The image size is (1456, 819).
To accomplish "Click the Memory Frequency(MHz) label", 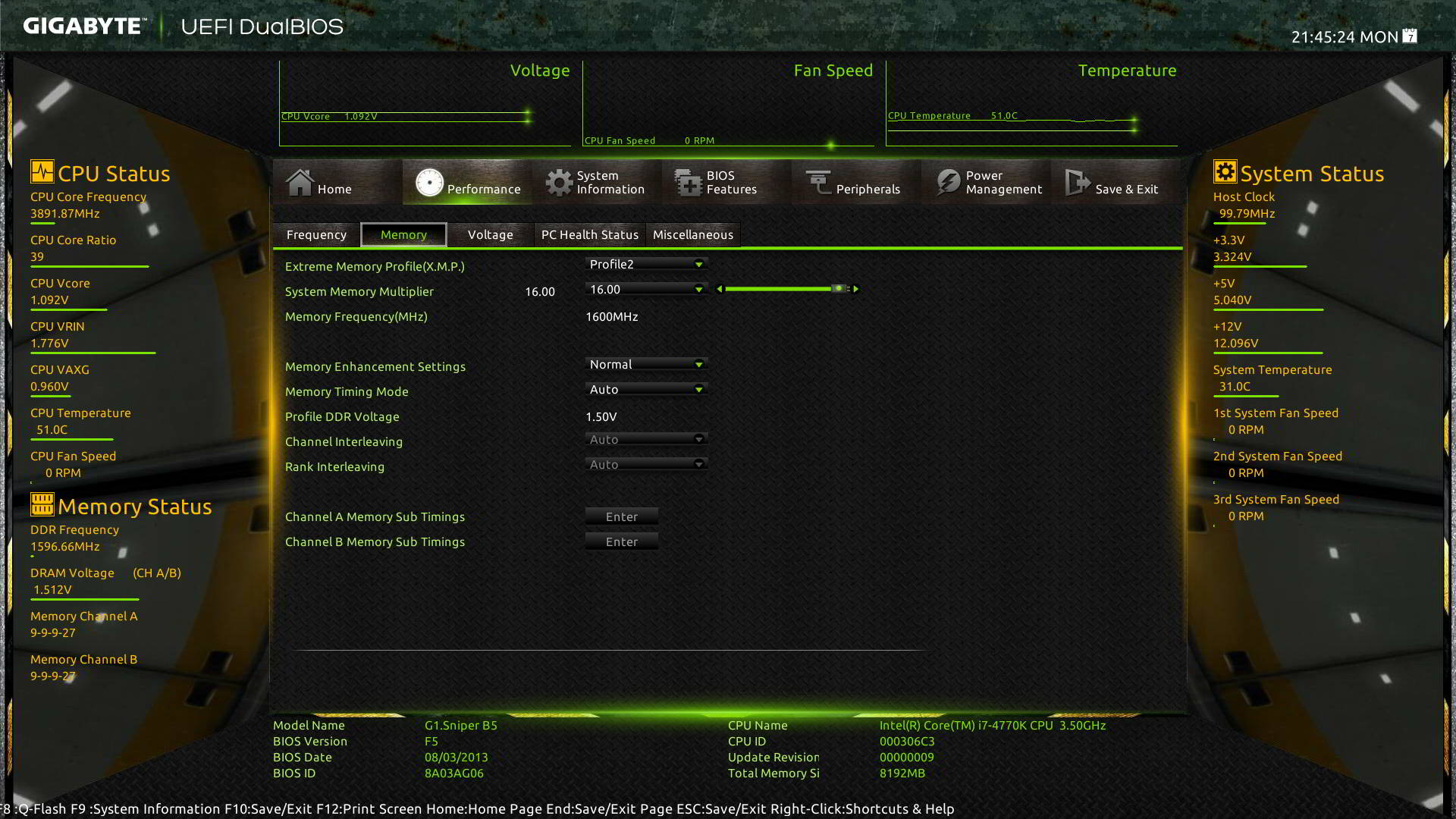I will tap(356, 316).
